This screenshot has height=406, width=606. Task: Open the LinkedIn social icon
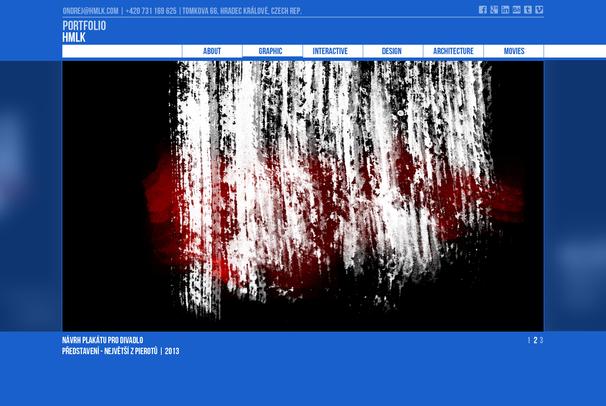coord(505,10)
